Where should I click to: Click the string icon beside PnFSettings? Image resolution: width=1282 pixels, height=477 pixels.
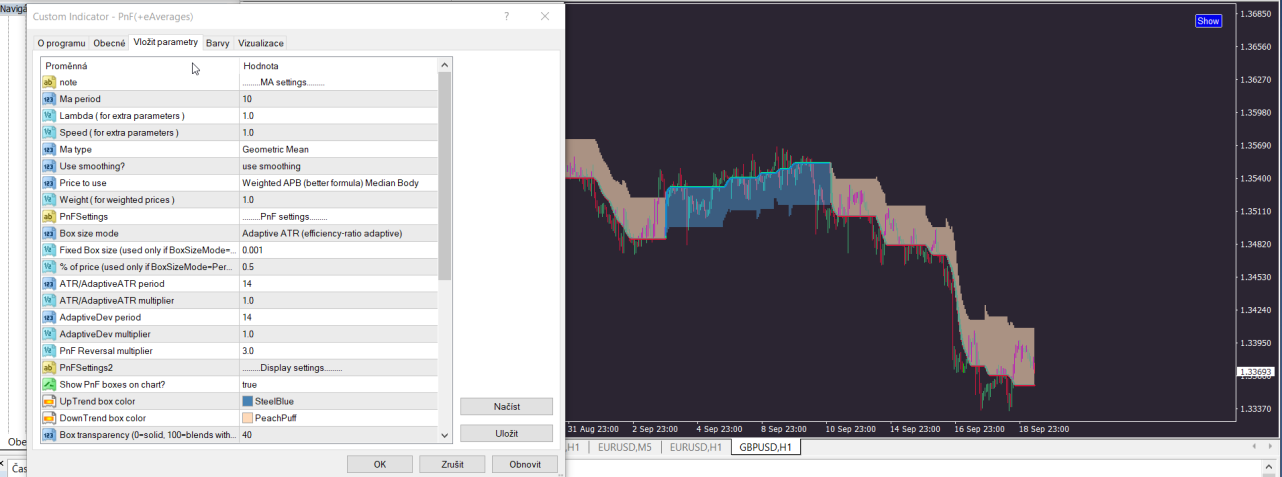point(49,216)
